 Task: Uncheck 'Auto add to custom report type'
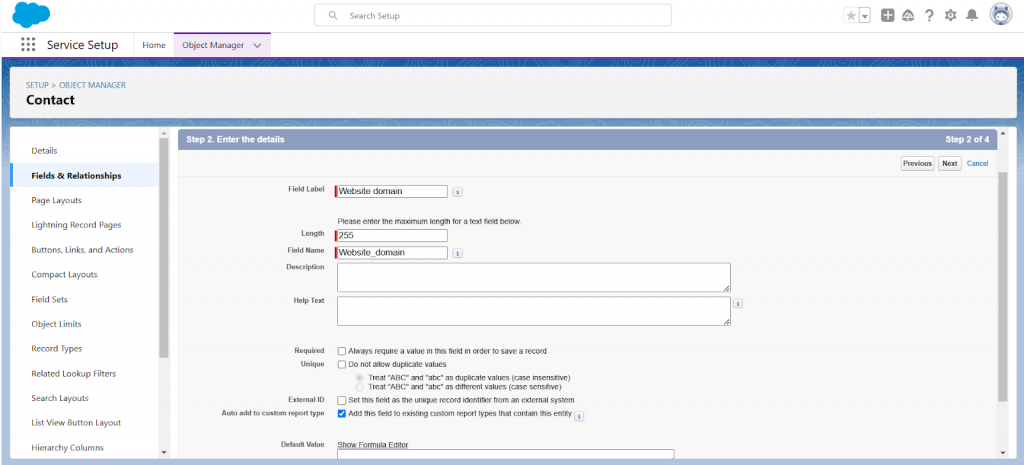pyautogui.click(x=342, y=413)
